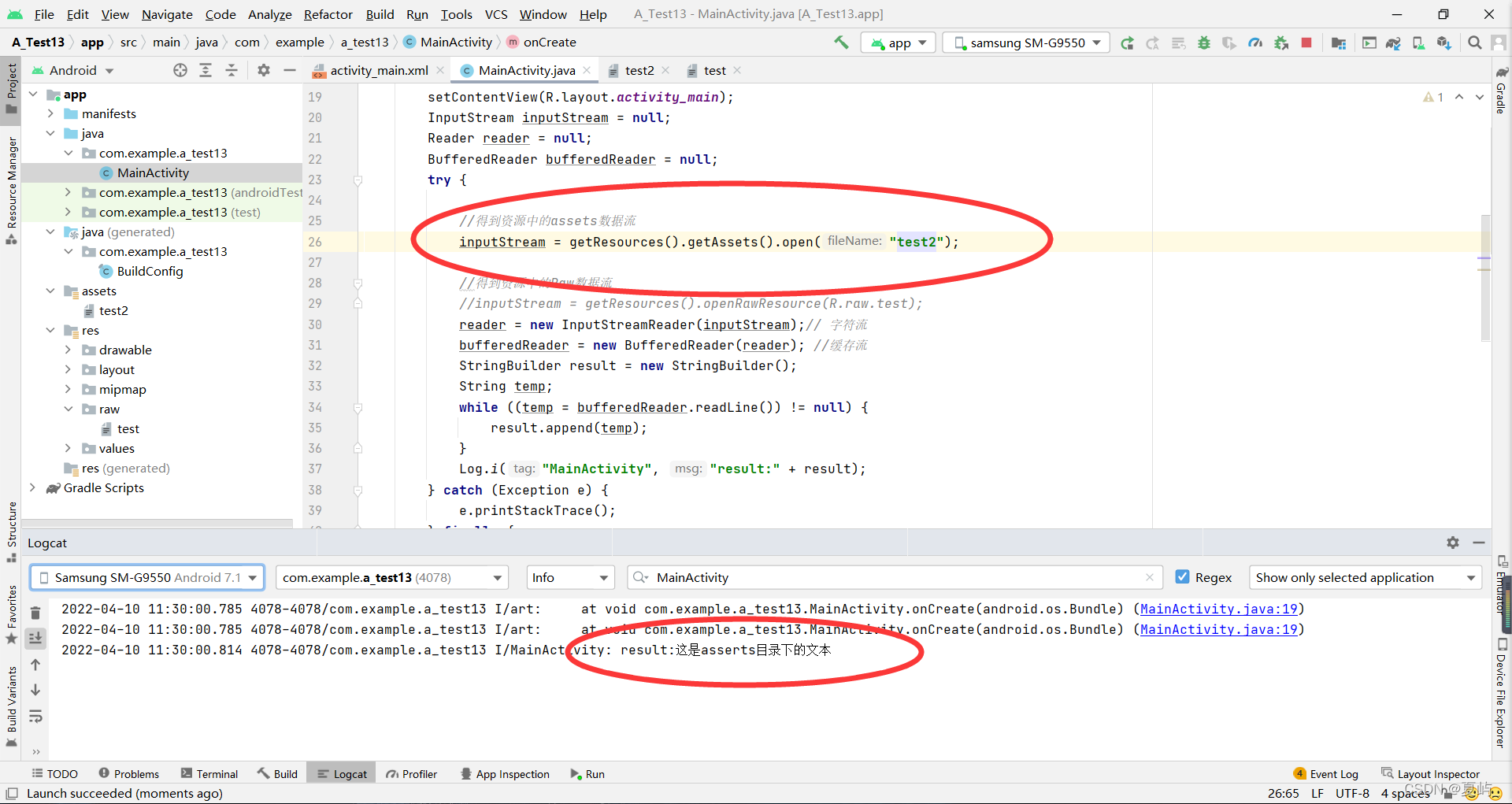The image size is (1512, 804).
Task: Hide the Logcat panel
Action: (1479, 543)
